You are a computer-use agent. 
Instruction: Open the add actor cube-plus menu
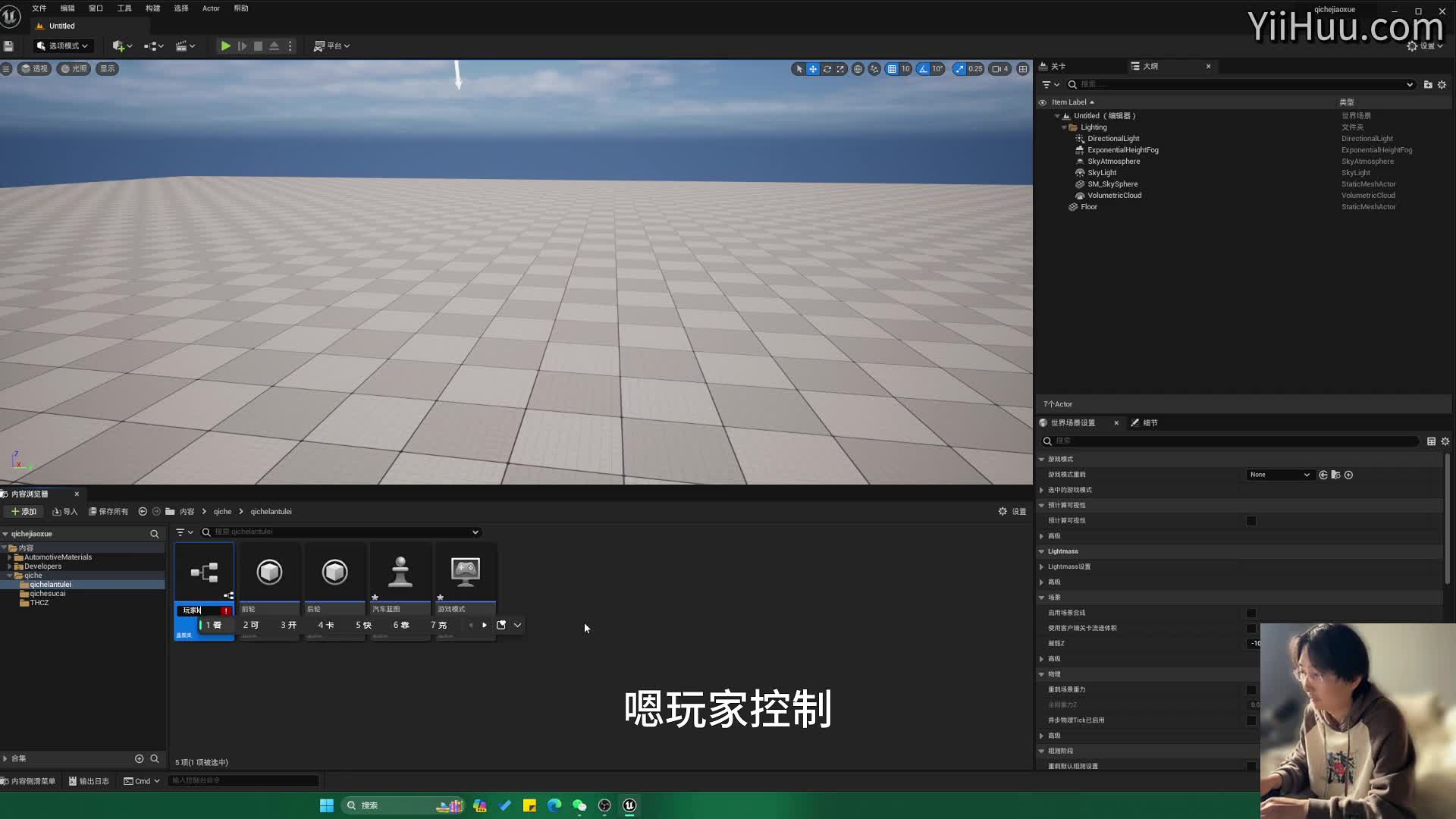pyautogui.click(x=122, y=46)
